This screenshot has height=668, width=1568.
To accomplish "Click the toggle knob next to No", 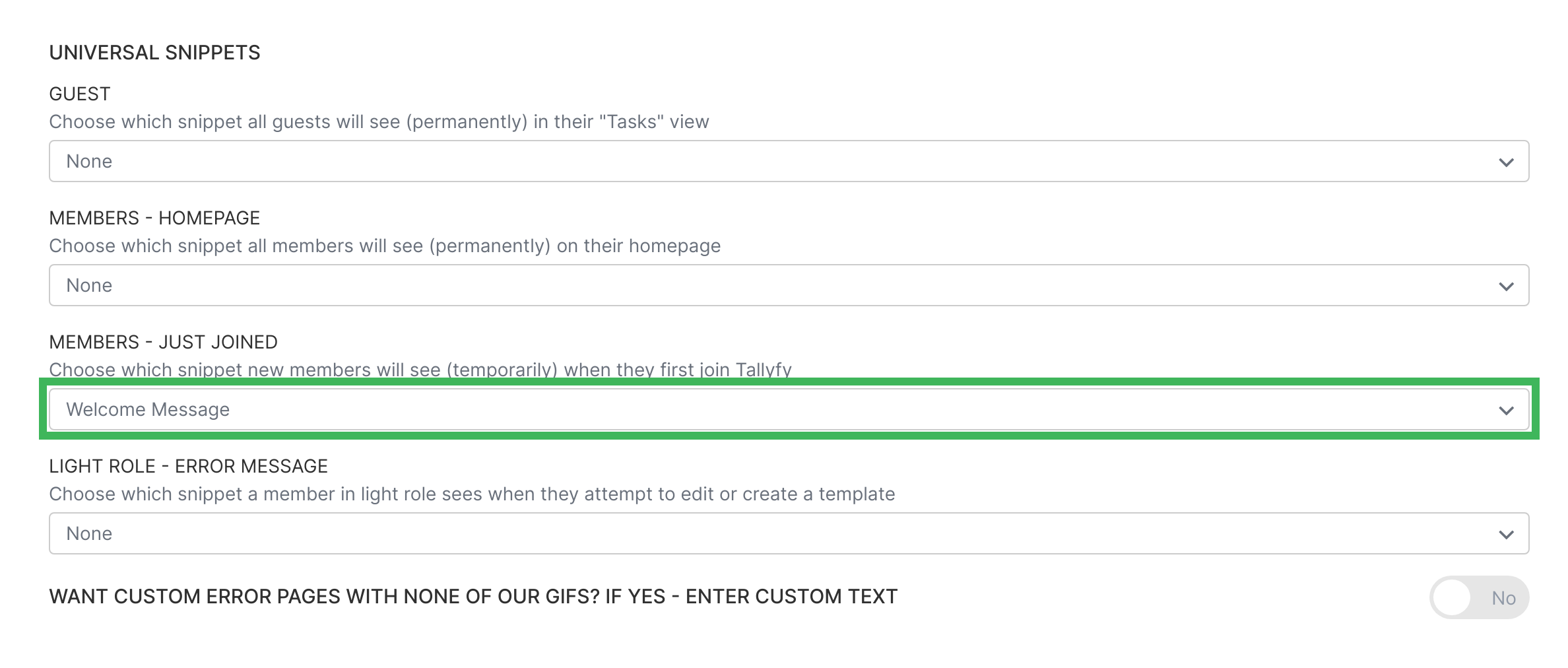I will point(1451,596).
